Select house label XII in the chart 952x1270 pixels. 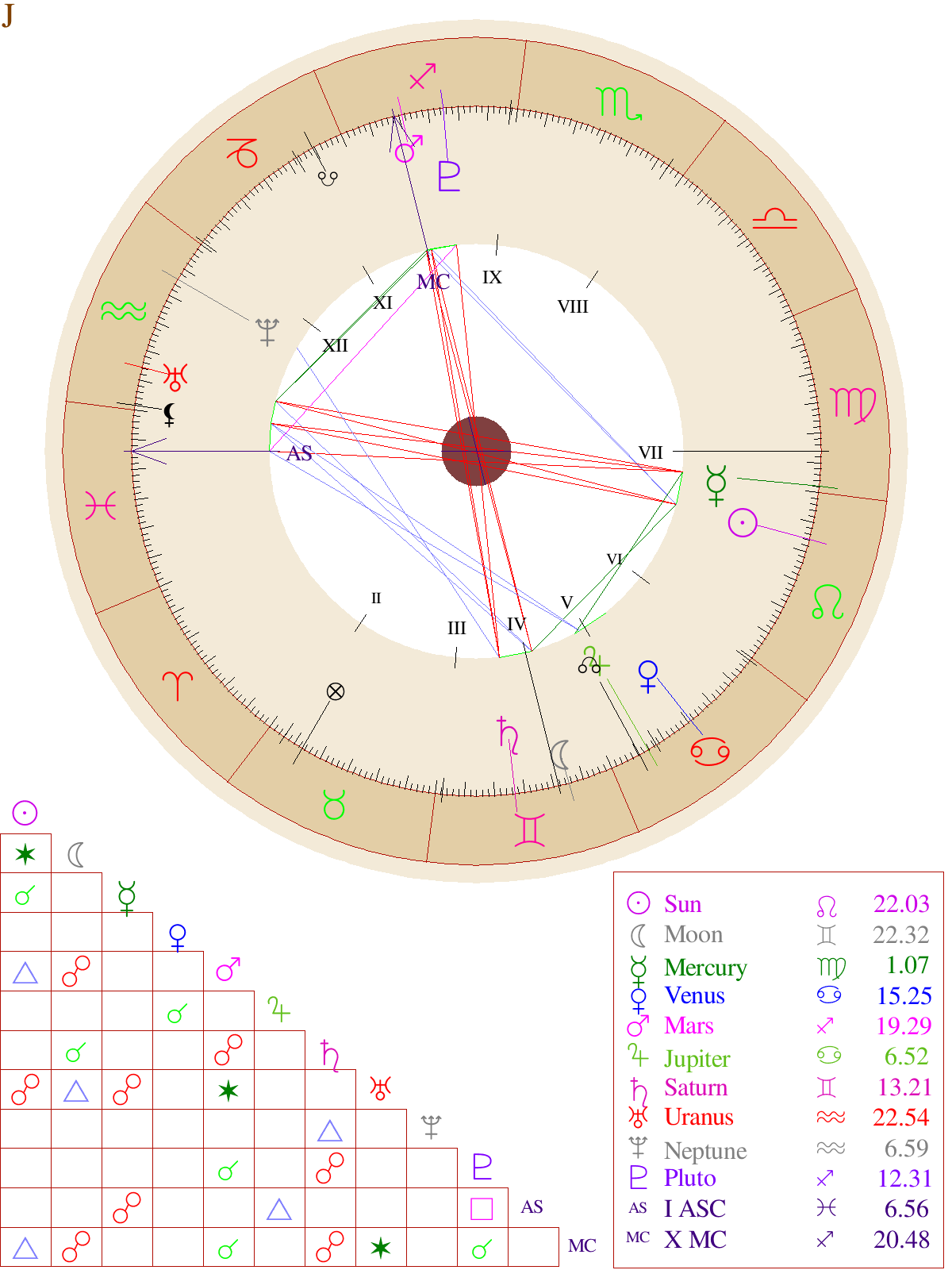coord(335,345)
